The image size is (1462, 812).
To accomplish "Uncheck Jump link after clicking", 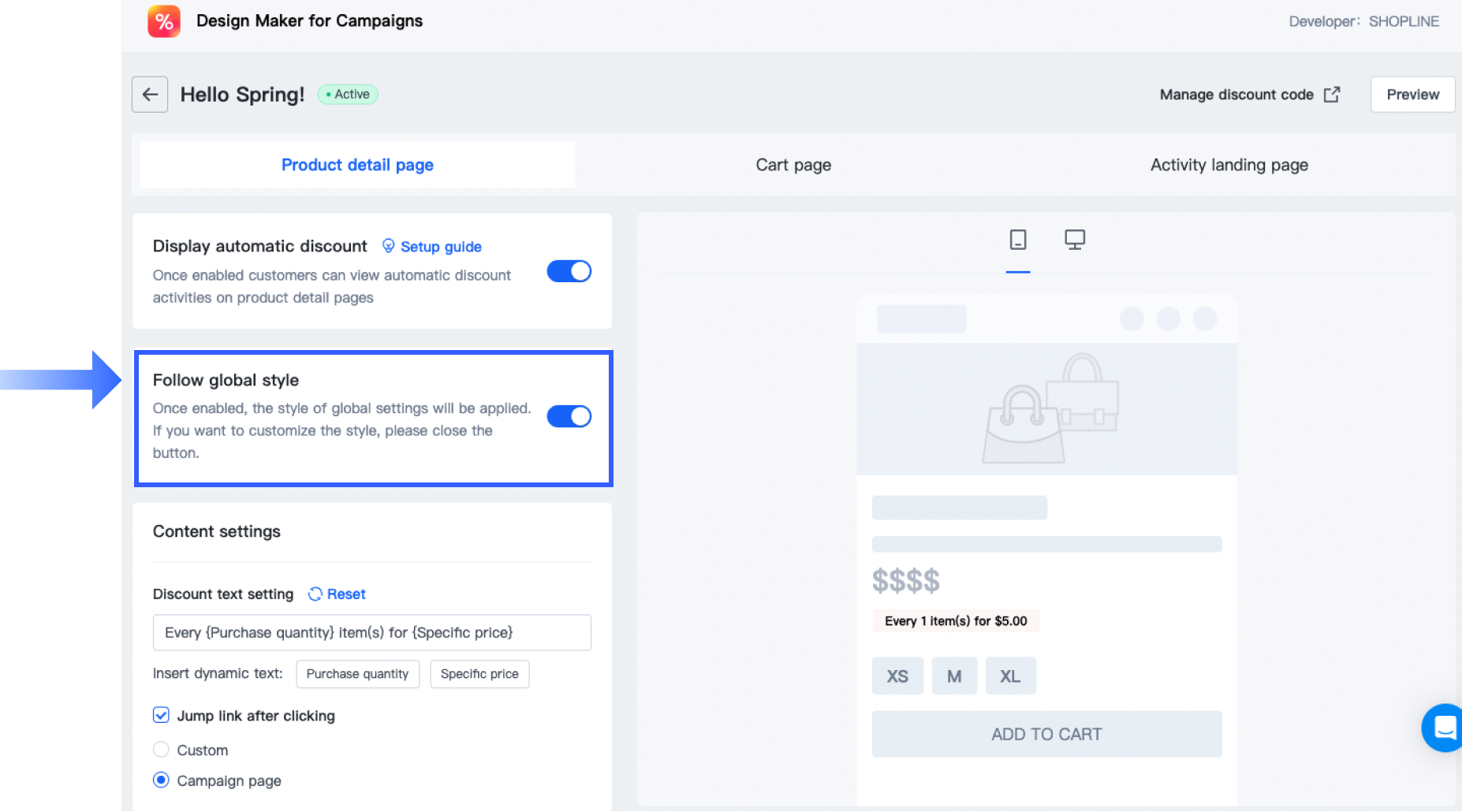I will pos(161,715).
